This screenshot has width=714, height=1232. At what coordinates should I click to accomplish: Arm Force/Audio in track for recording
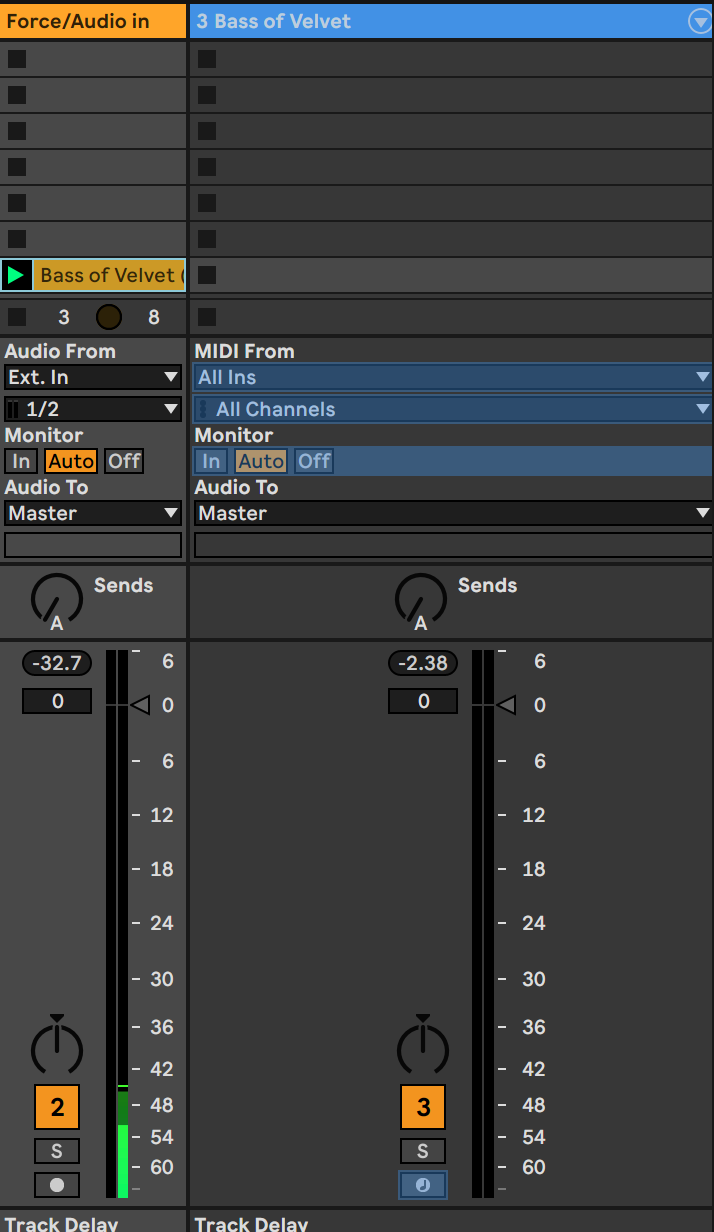[57, 1185]
